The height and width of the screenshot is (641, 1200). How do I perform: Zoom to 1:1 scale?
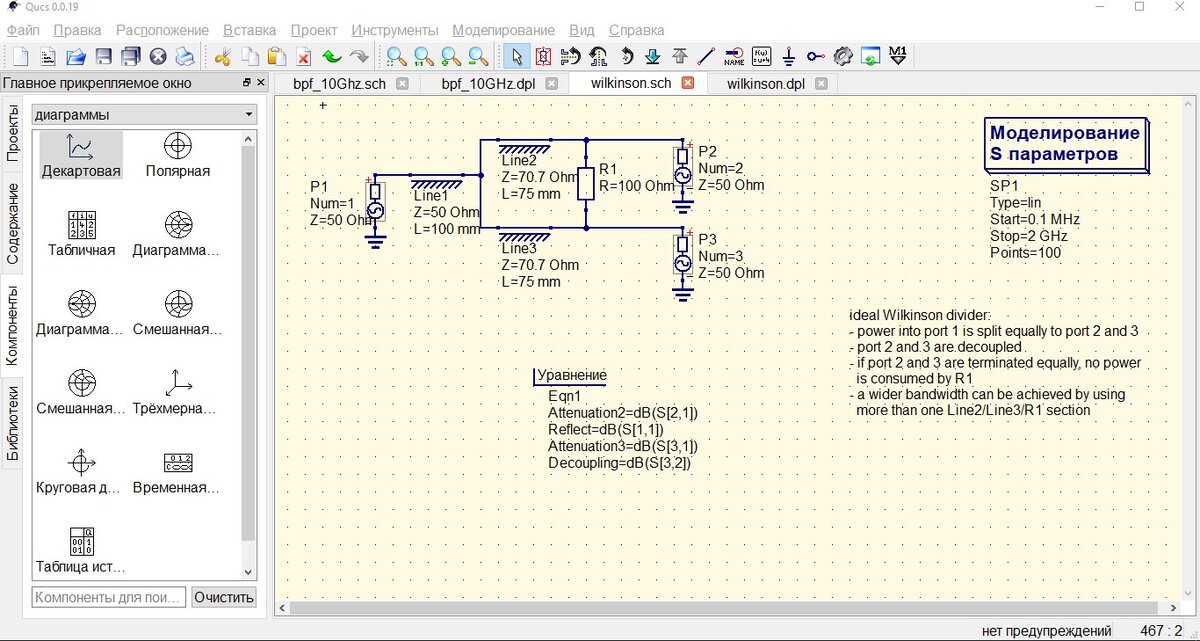point(424,56)
